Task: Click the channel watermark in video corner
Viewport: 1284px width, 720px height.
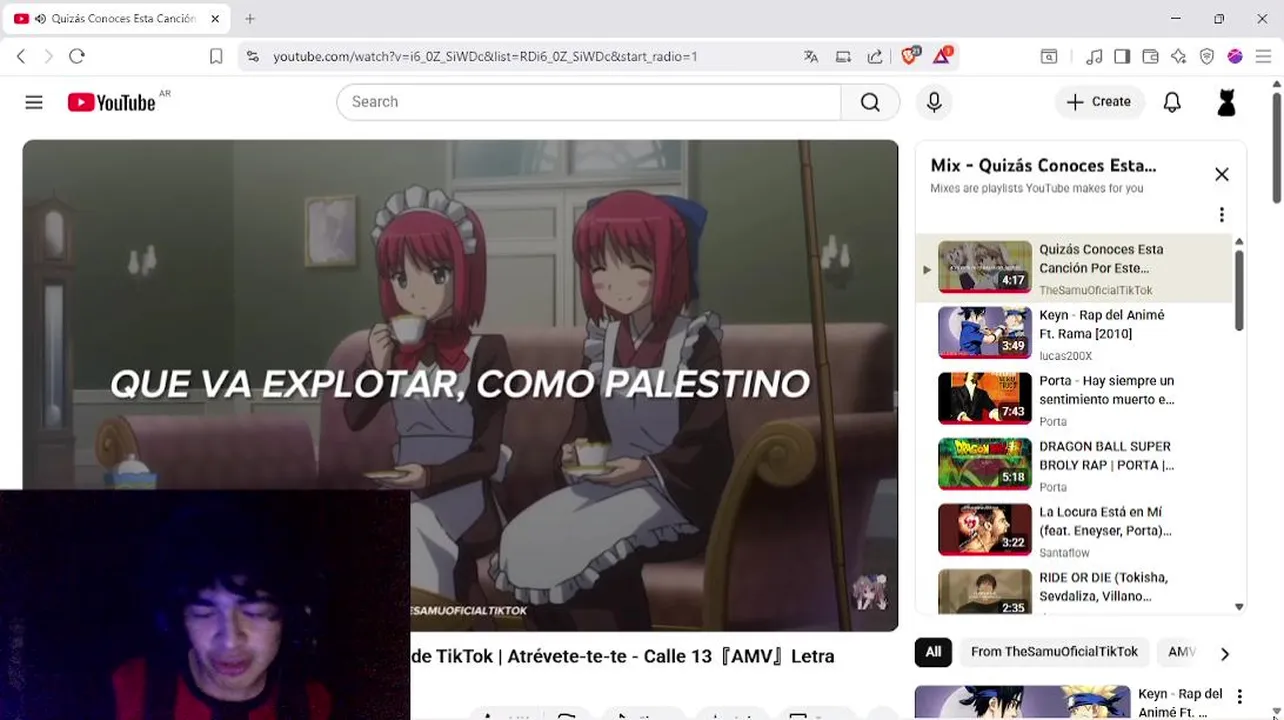Action: pyautogui.click(x=869, y=592)
